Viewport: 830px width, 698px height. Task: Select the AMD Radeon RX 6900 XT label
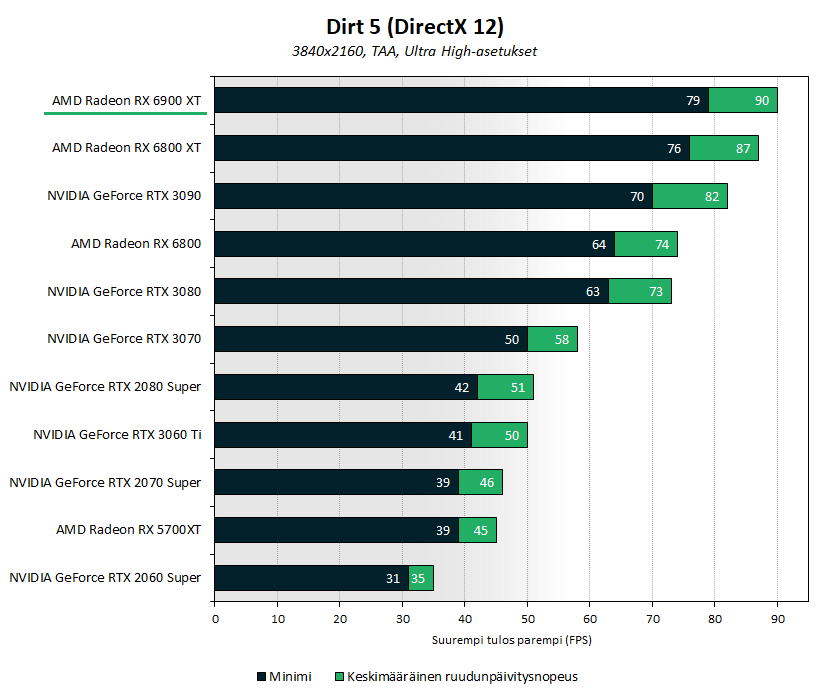[126, 100]
